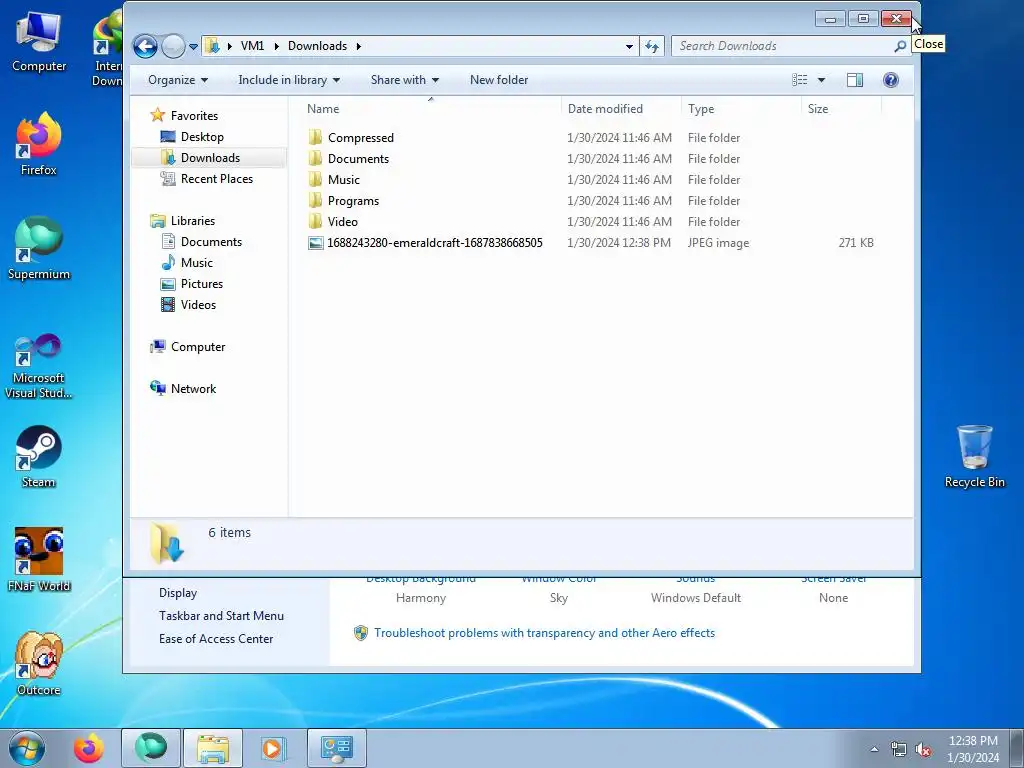Screen dimensions: 1024x768
Task: Click the 1/30/2024 12:38 PM date cell
Action: tap(618, 242)
